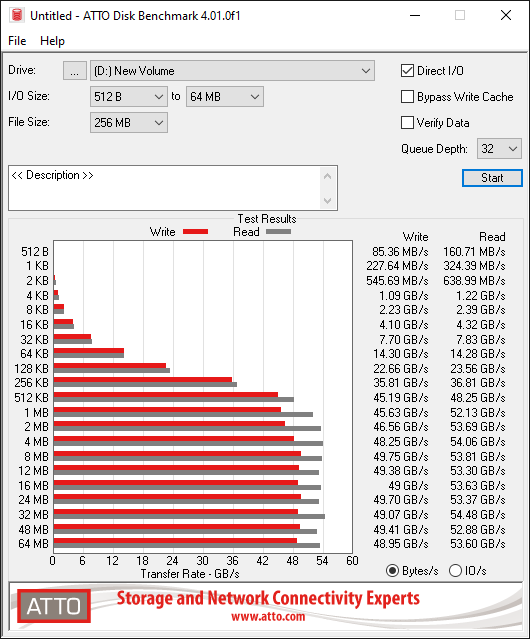Uncheck the Direct I/O checkbox

pyautogui.click(x=407, y=71)
